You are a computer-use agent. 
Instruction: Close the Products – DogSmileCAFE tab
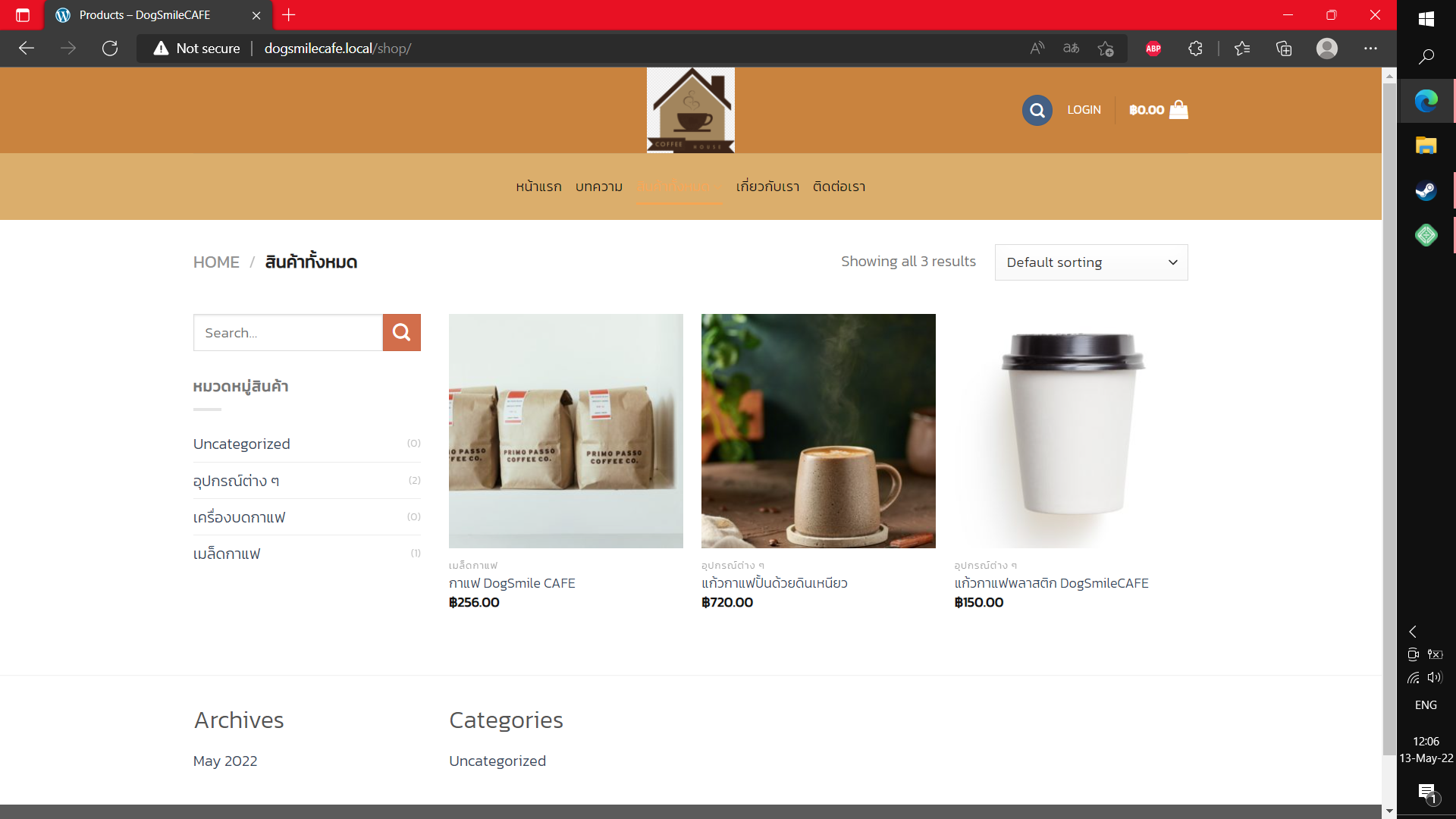(256, 15)
